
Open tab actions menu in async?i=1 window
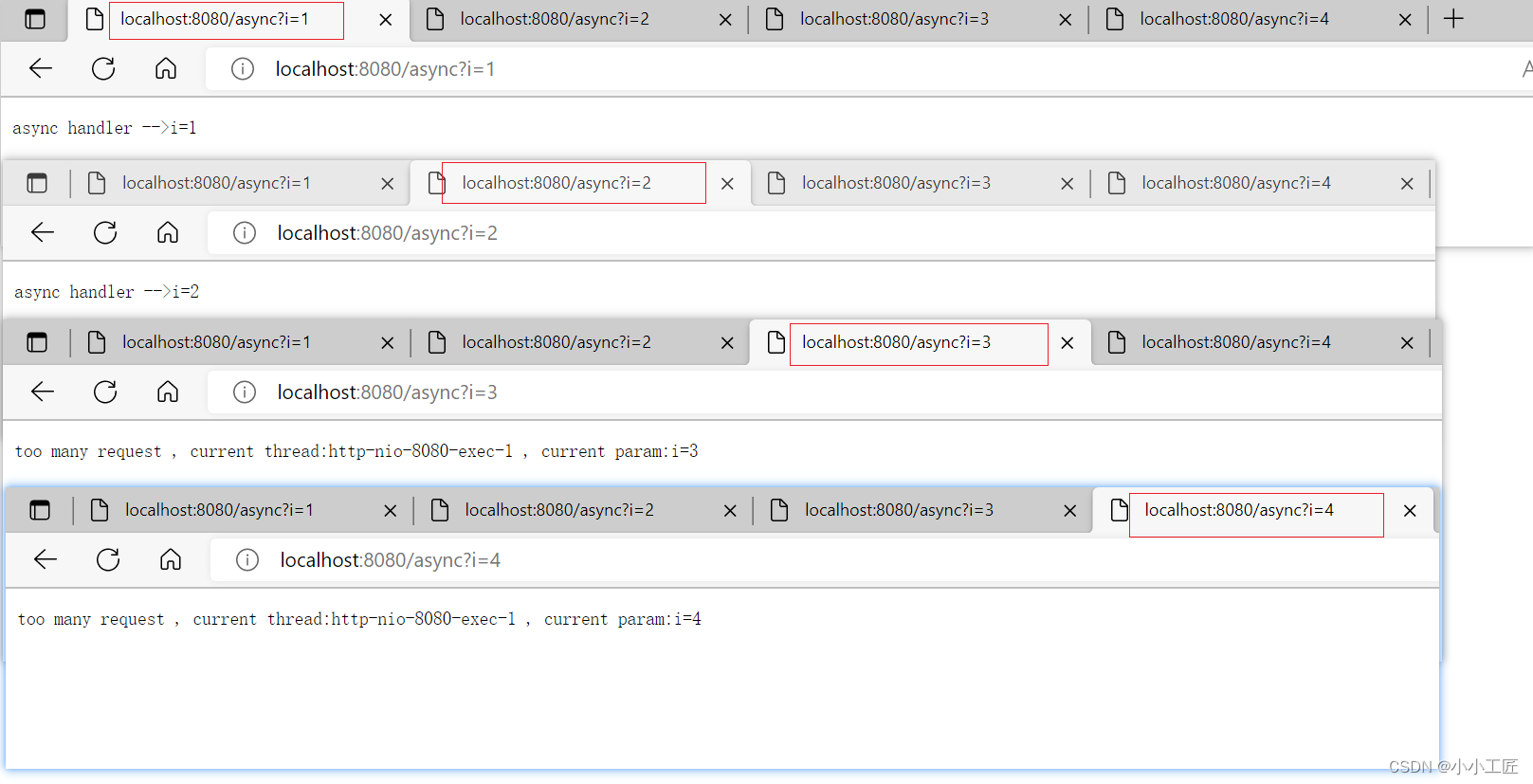(x=35, y=19)
